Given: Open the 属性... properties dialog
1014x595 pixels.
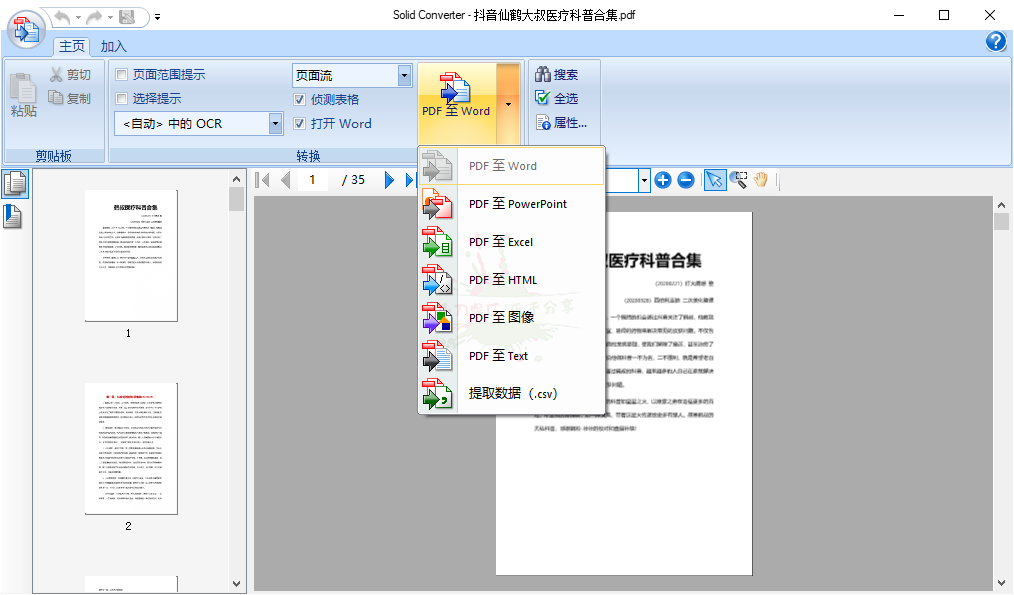Looking at the screenshot, I should coord(561,122).
